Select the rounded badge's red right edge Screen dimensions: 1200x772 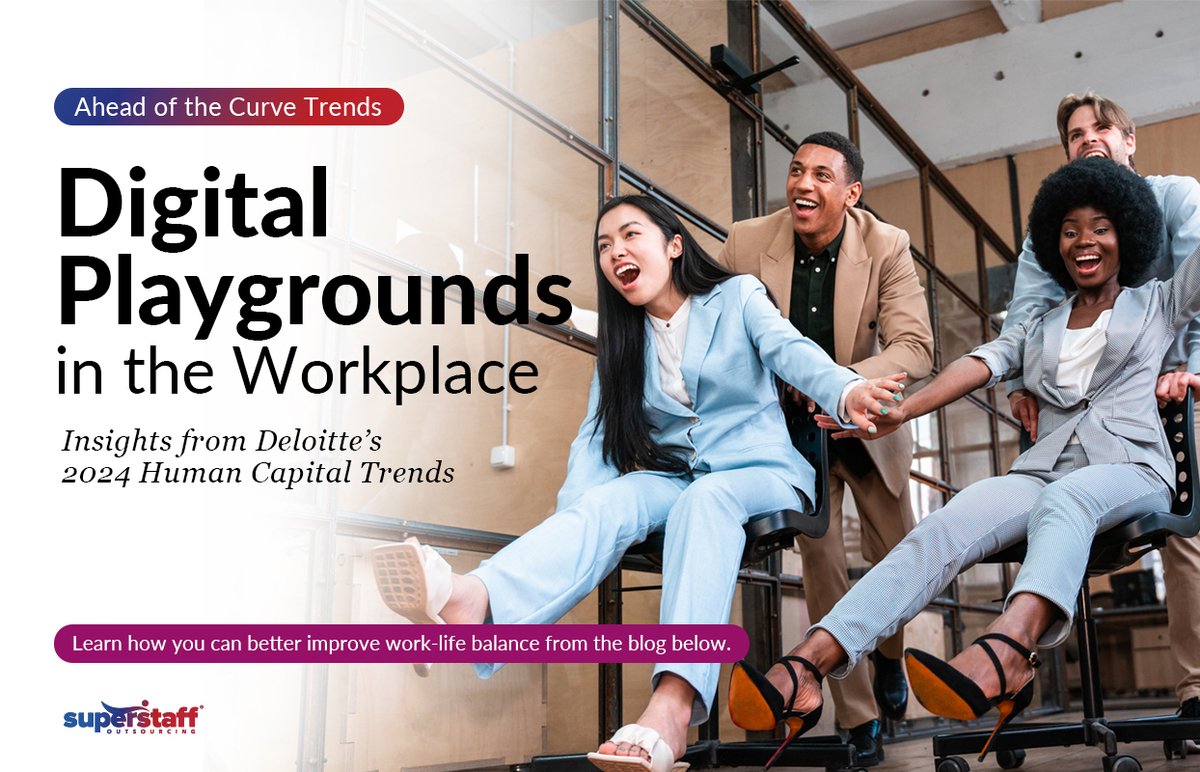(x=396, y=107)
